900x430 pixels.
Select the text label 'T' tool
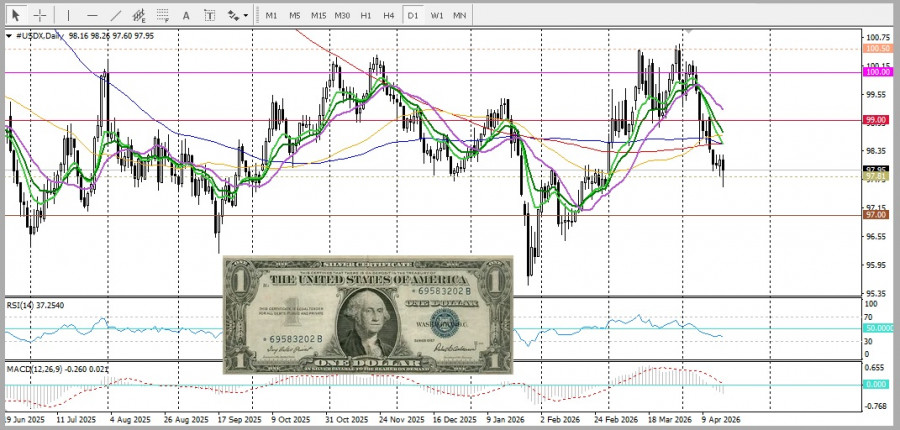click(x=210, y=16)
